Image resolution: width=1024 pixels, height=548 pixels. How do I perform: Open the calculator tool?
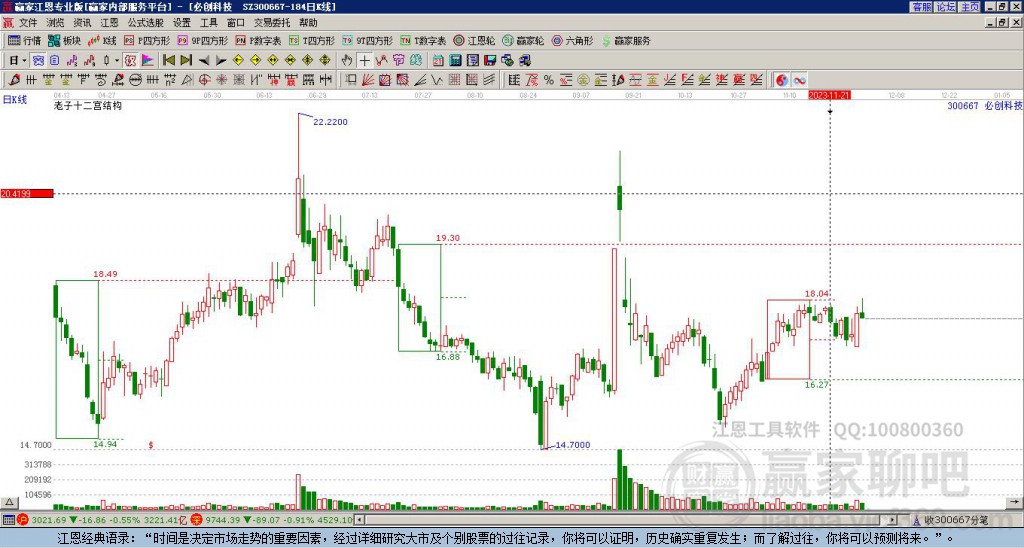click(x=455, y=60)
